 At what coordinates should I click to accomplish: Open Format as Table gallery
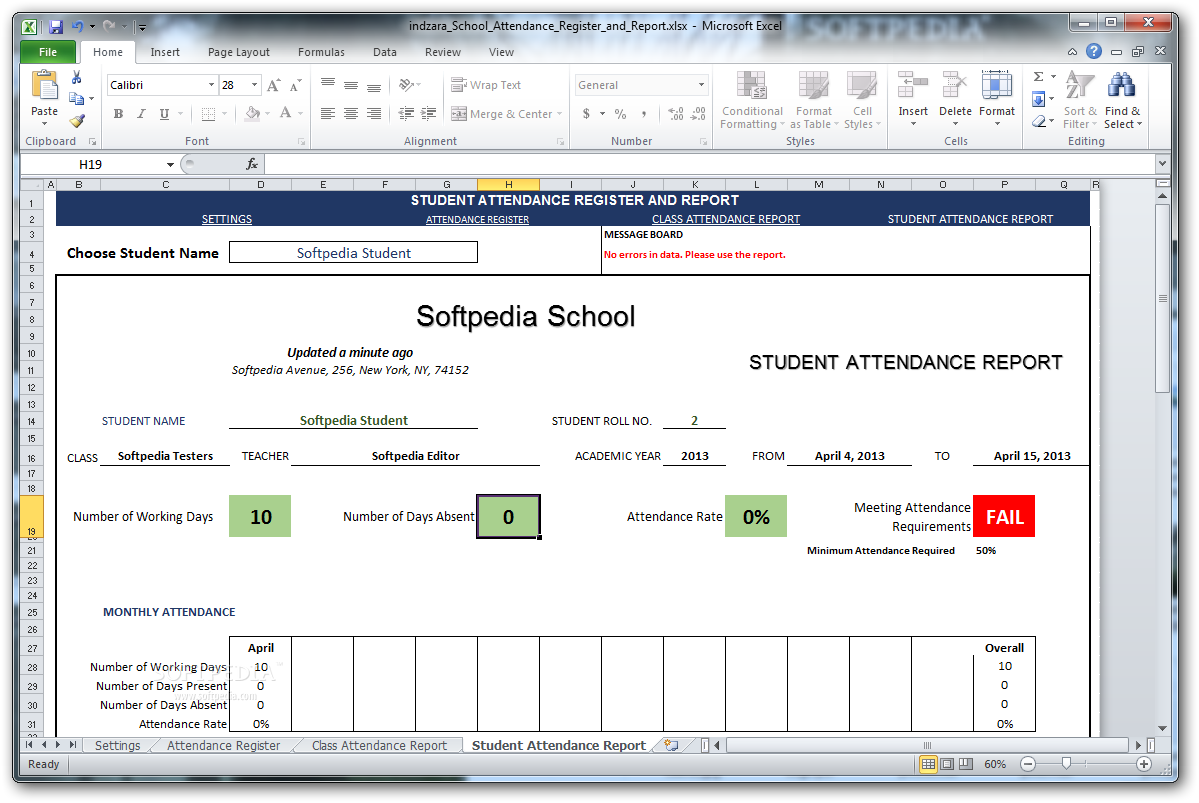(814, 100)
